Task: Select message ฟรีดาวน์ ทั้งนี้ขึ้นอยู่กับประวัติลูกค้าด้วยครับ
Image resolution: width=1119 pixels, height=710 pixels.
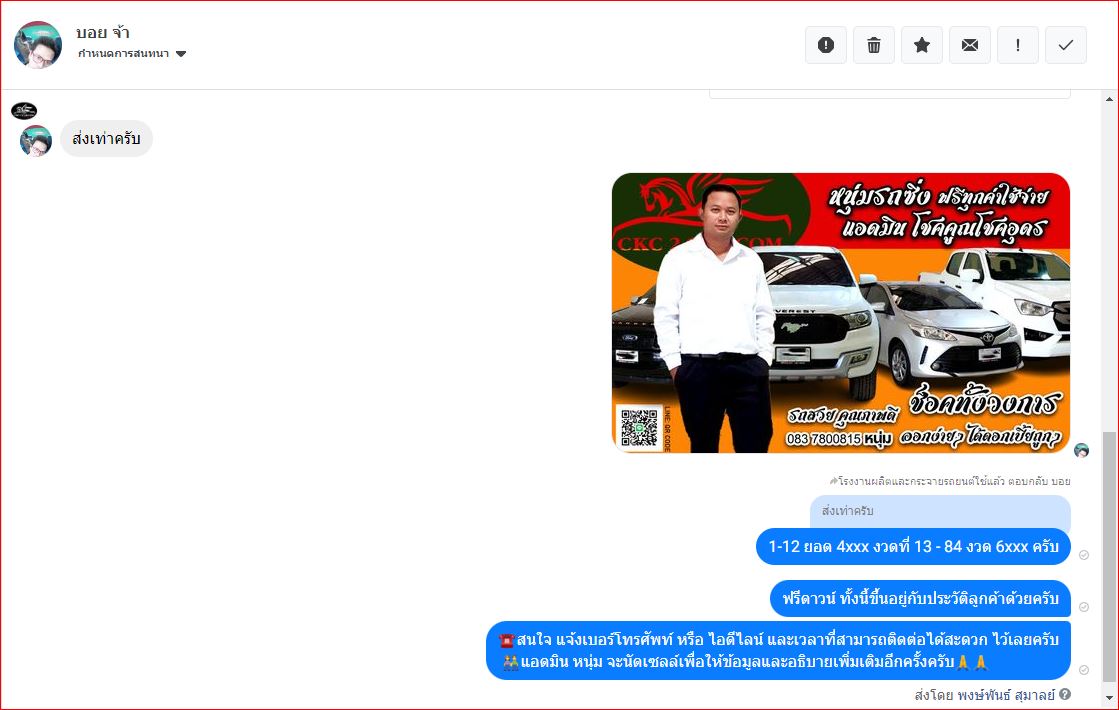Action: pos(920,599)
